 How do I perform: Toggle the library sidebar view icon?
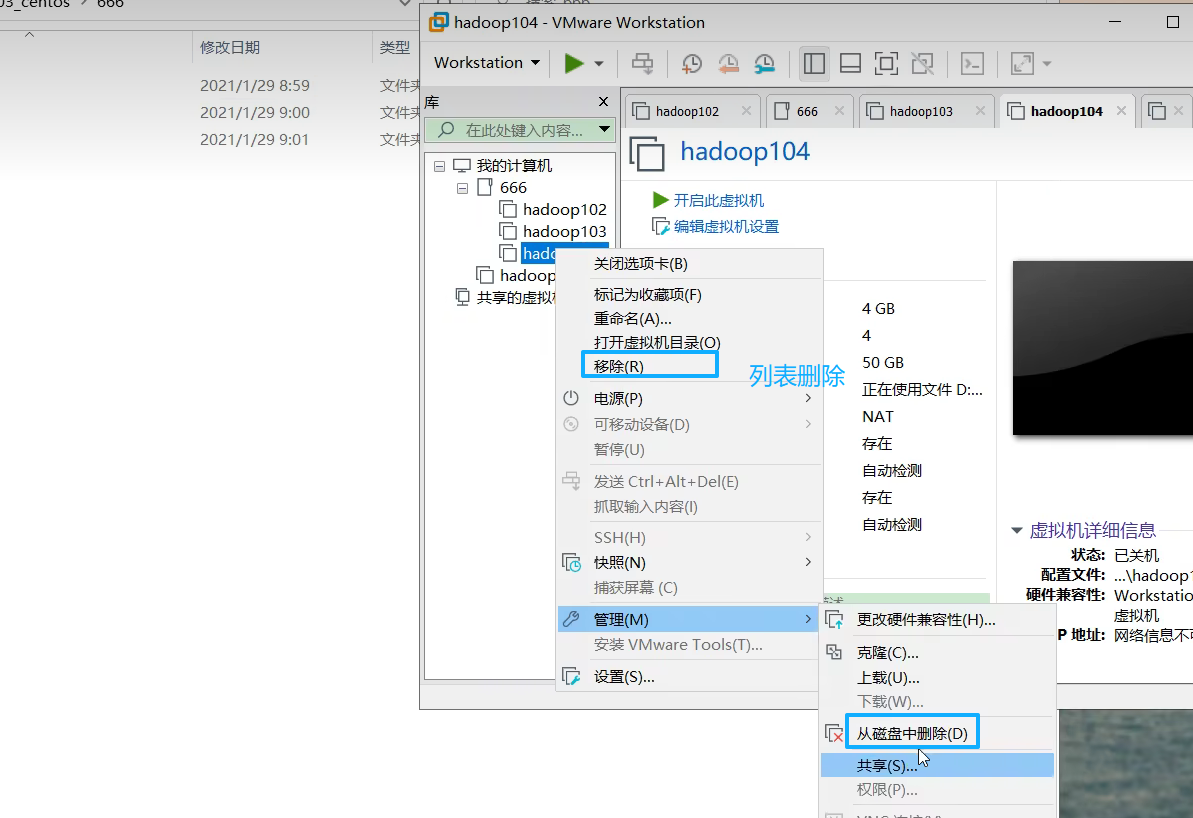(814, 63)
